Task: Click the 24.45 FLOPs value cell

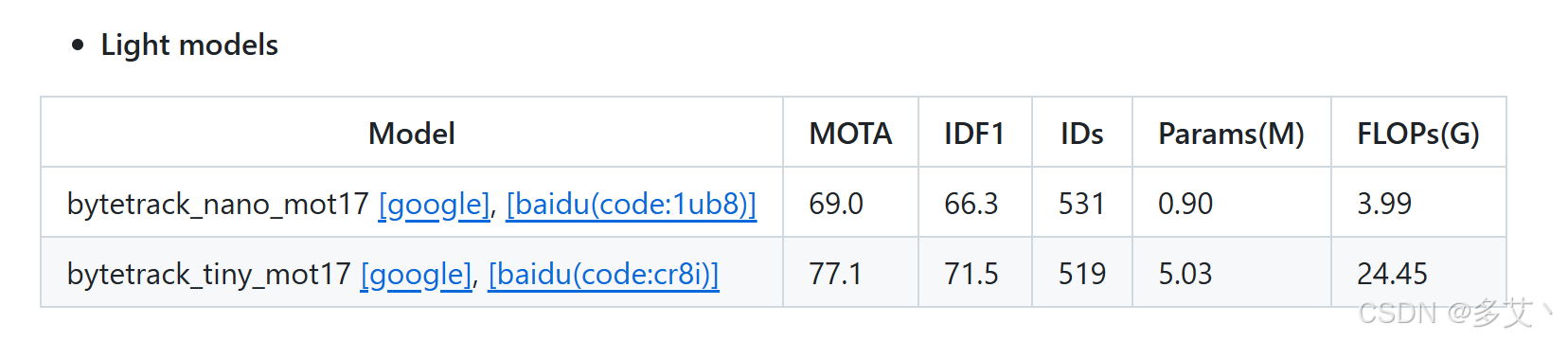Action: 1392,274
